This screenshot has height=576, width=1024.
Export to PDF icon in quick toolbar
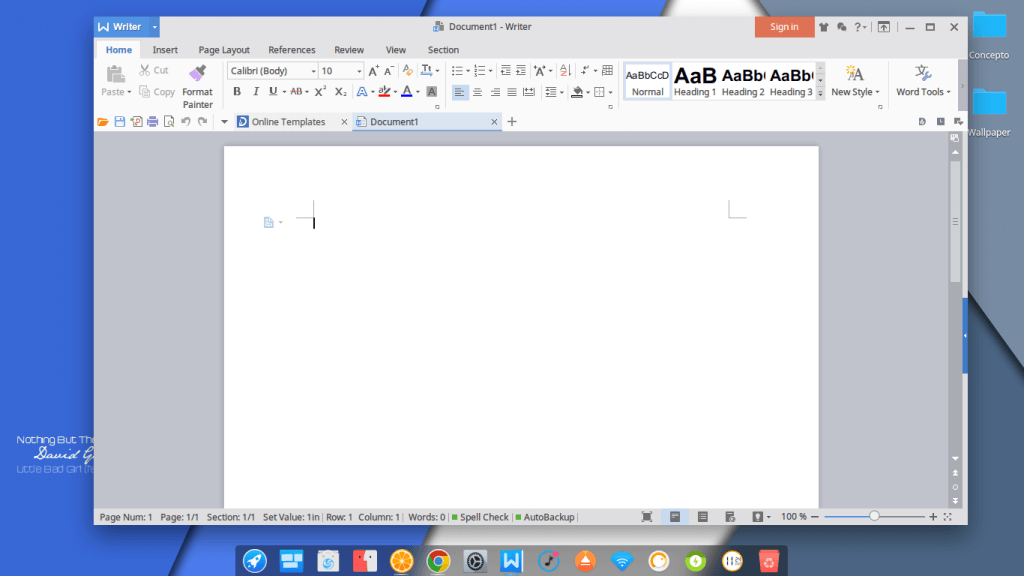coord(136,121)
